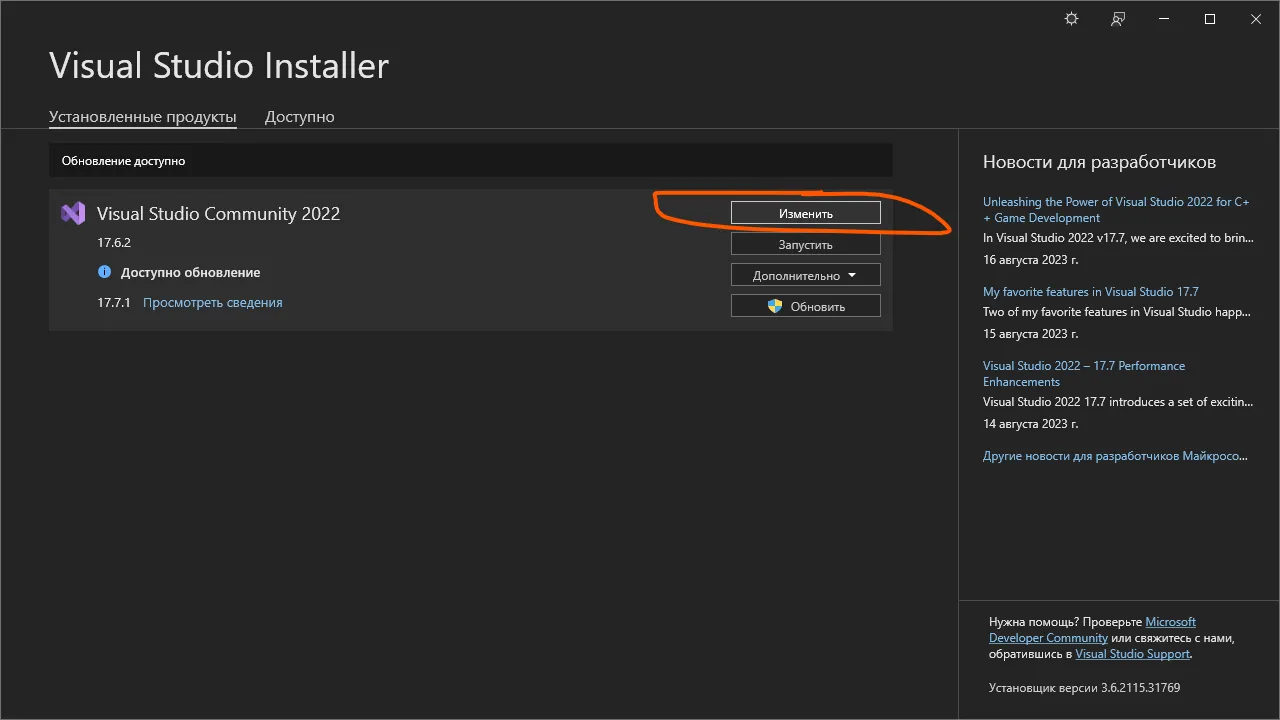The width and height of the screenshot is (1280, 720).
Task: Click the 15 августа 2023 г. date
Action: click(x=1030, y=333)
